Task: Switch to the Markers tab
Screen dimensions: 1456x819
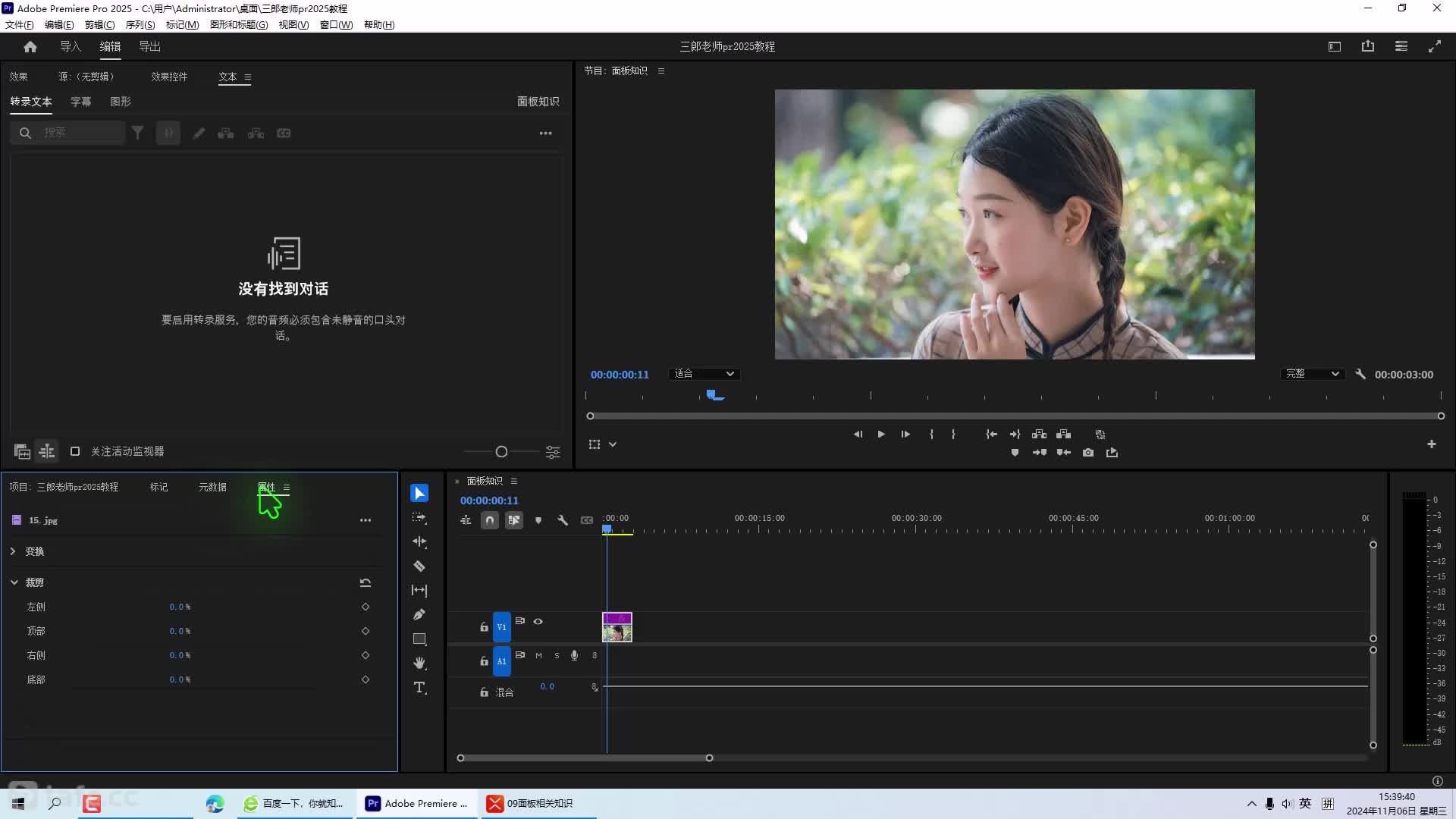Action: 158,487
